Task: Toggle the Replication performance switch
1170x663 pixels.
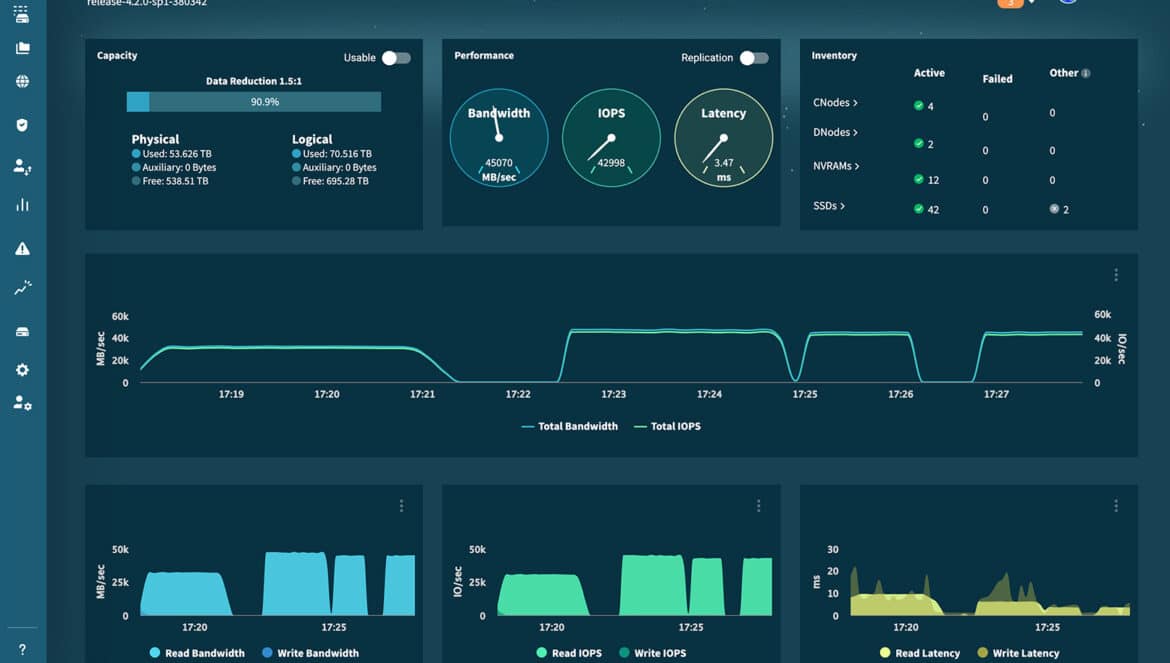Action: click(754, 57)
